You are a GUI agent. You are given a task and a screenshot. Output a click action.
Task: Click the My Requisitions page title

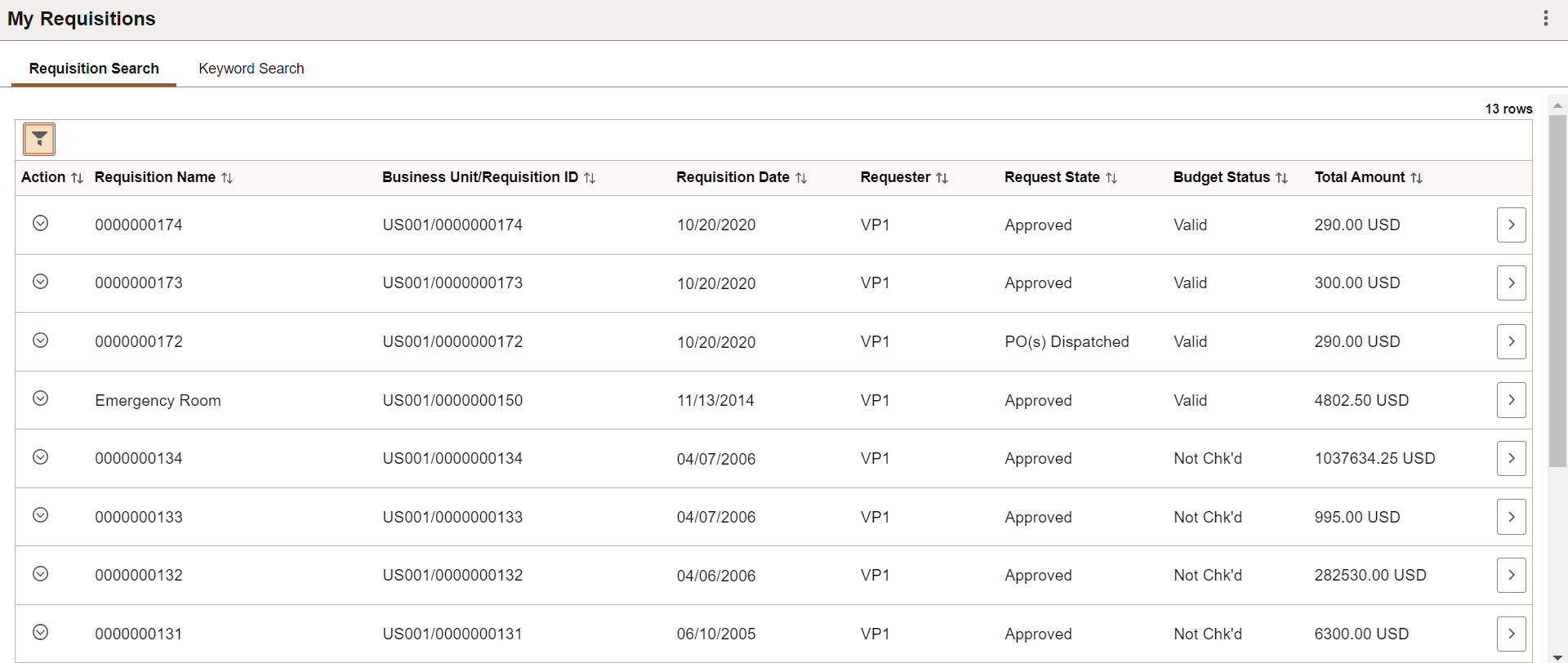tap(82, 19)
